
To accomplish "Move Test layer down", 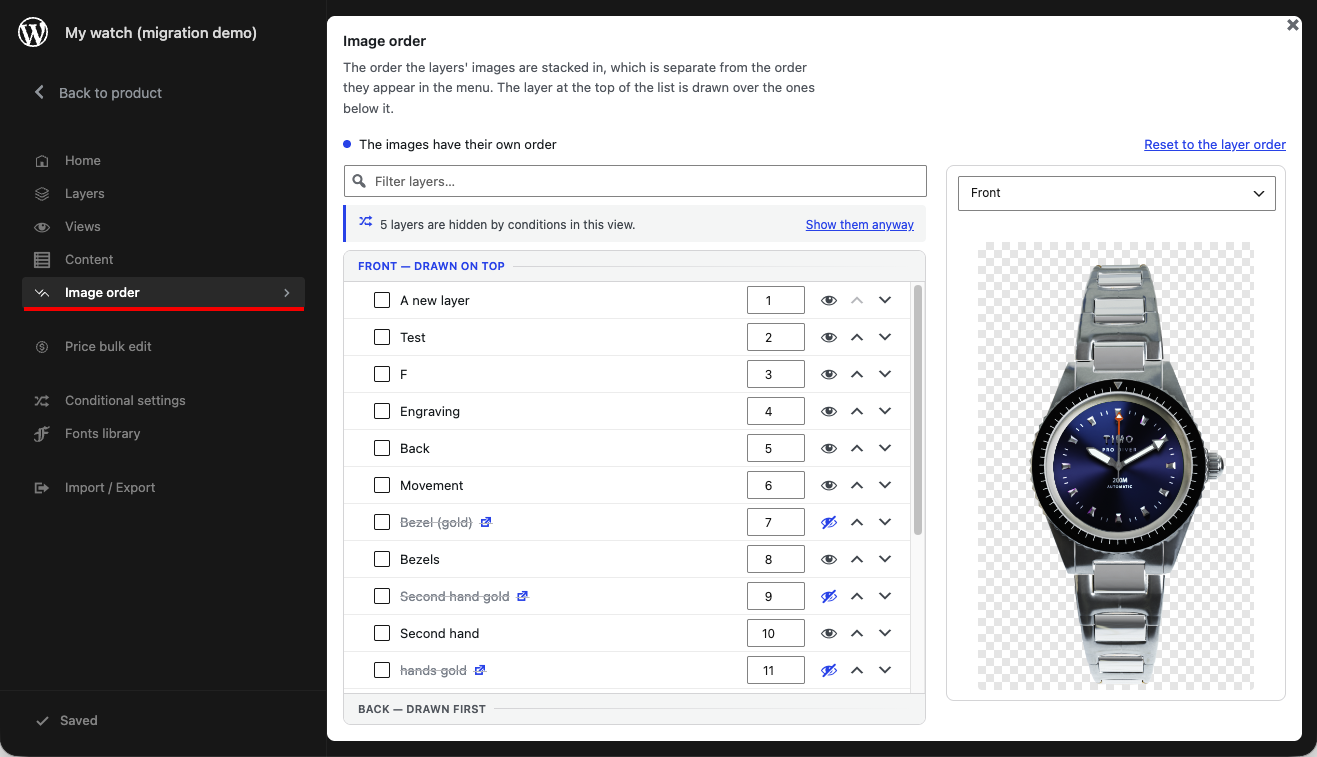I will (x=885, y=337).
